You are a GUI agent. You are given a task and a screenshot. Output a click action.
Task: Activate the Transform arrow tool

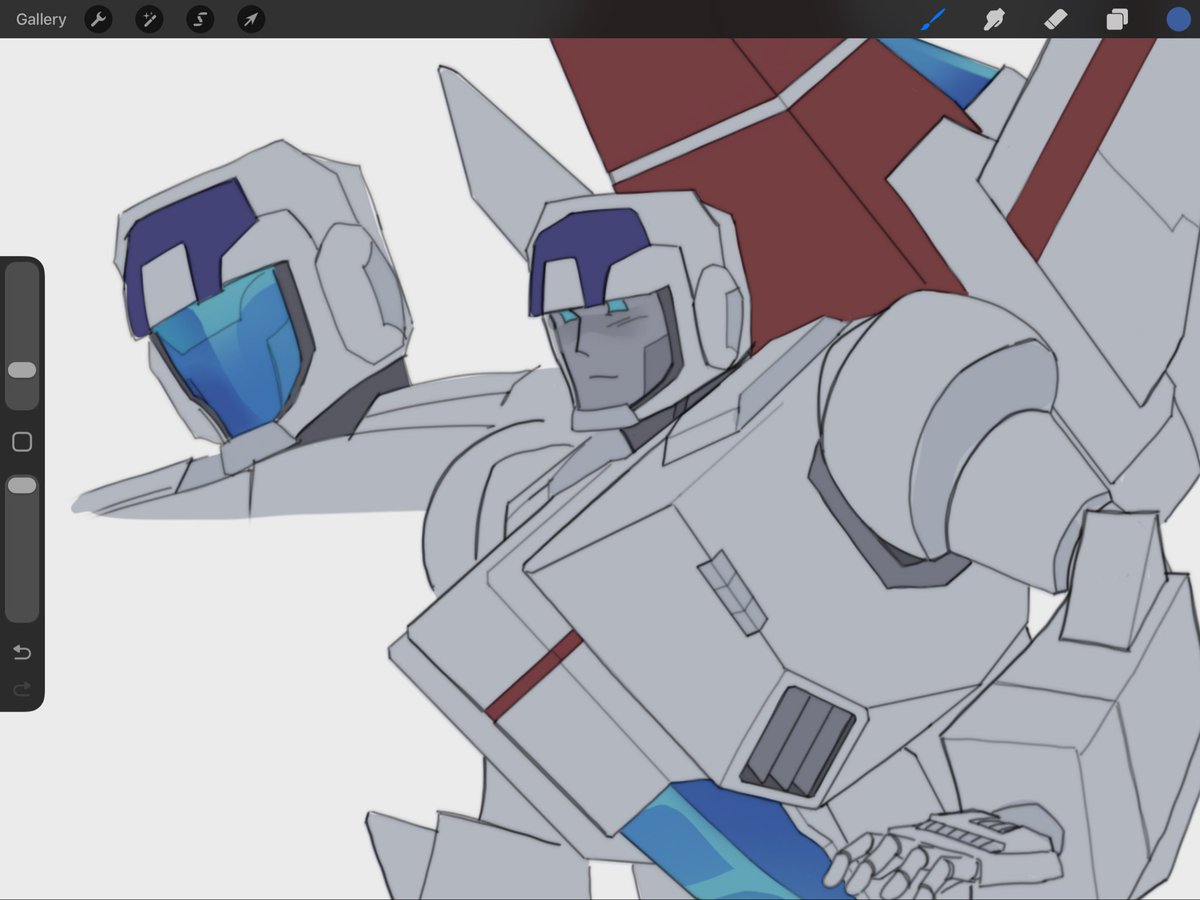251,19
